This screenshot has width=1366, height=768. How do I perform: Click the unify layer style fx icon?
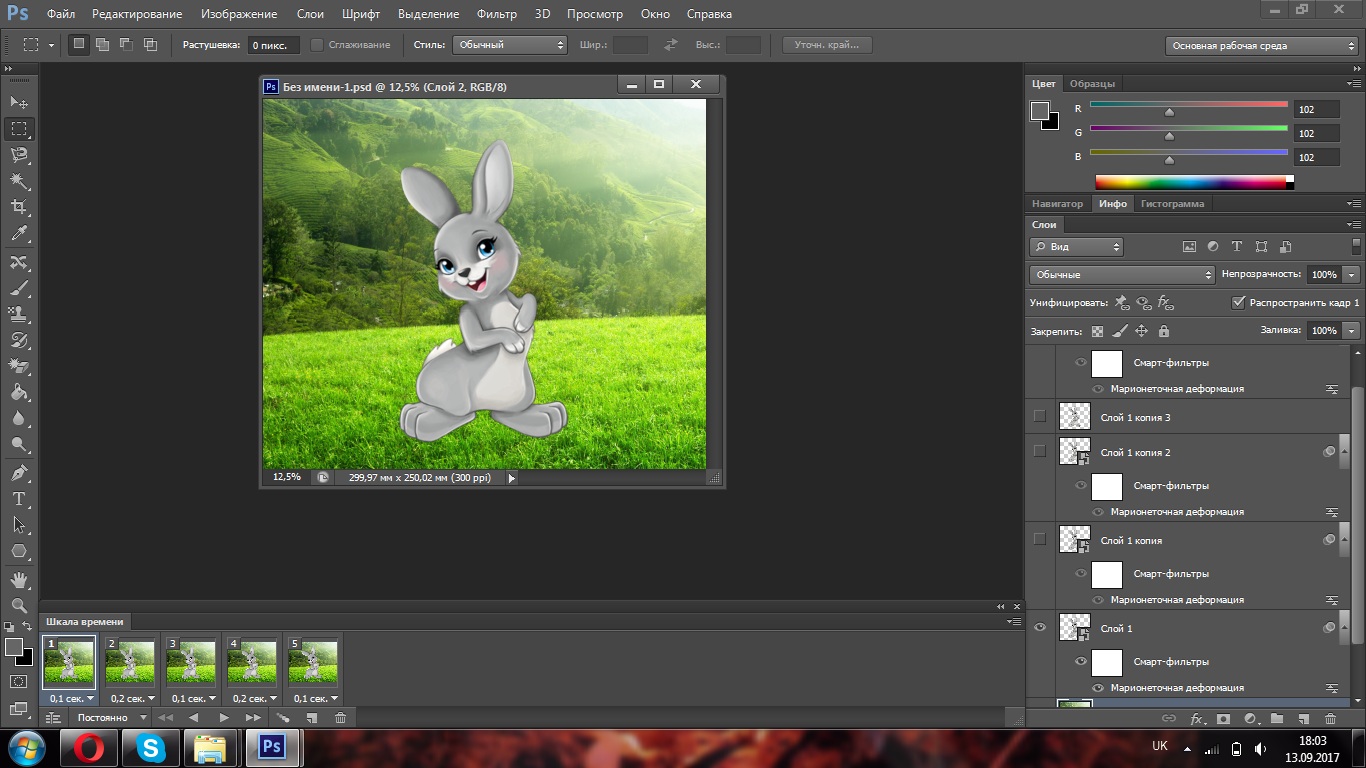point(1166,302)
